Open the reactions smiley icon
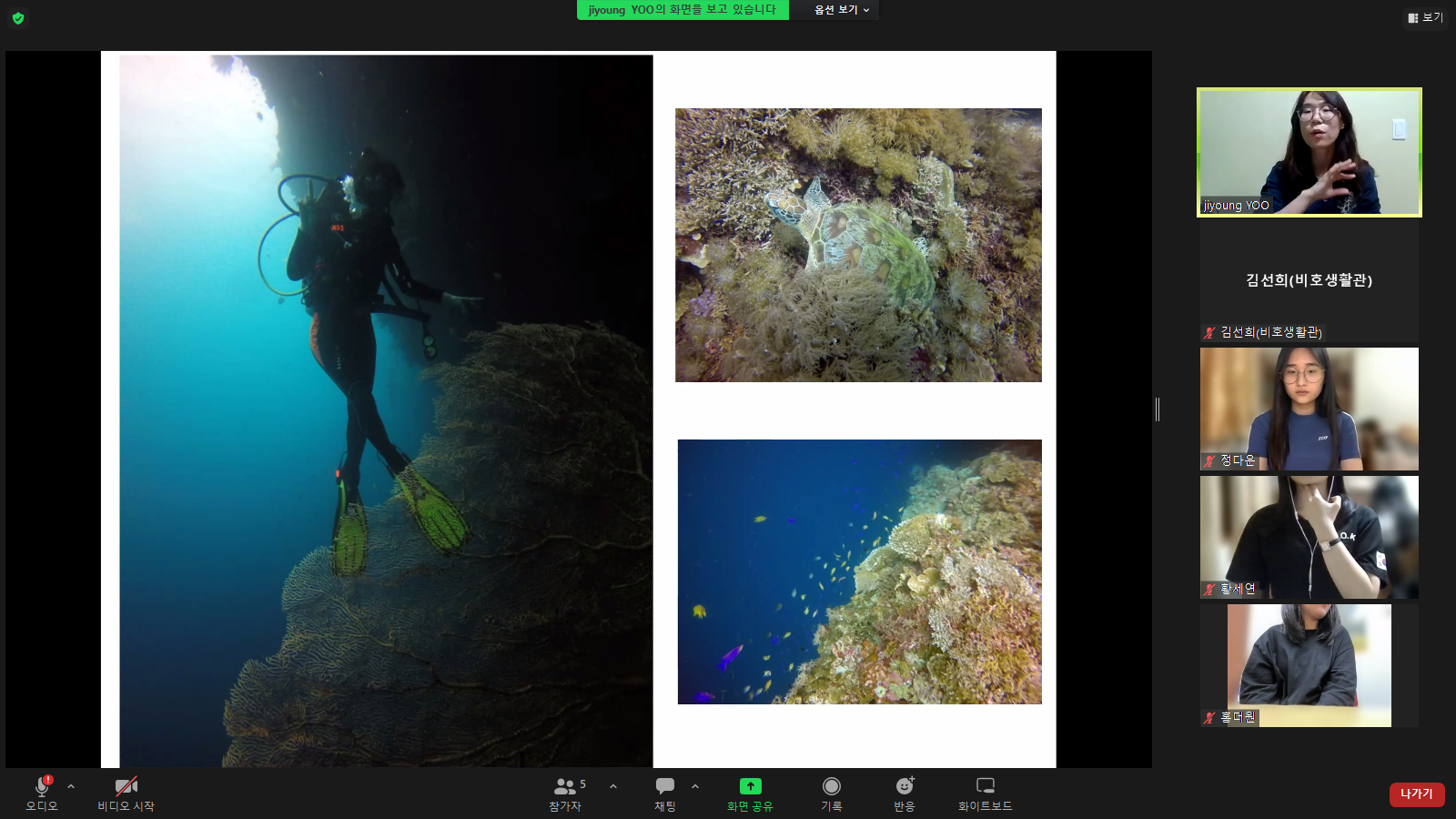1456x819 pixels. tap(904, 786)
